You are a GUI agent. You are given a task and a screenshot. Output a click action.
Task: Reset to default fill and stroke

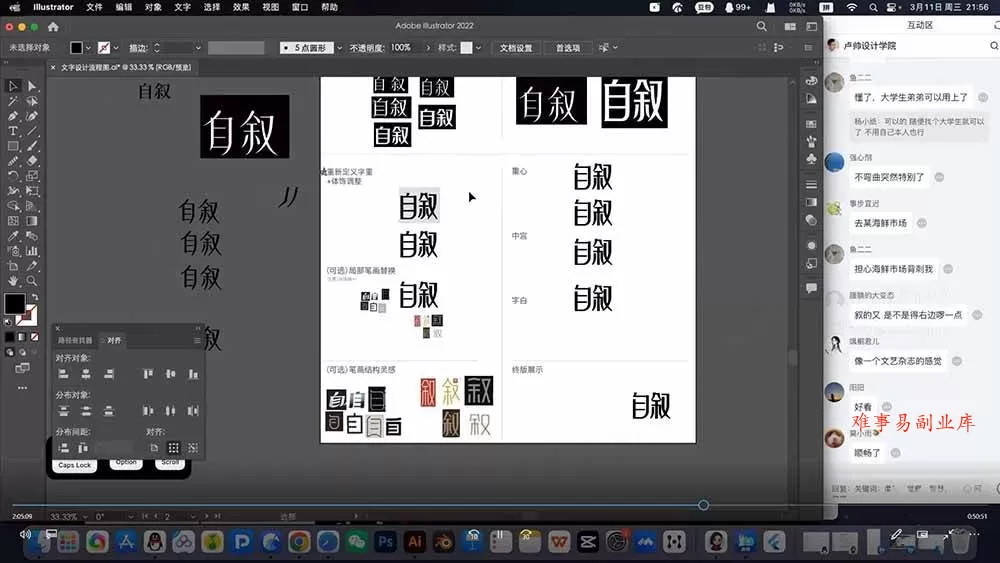[8, 321]
